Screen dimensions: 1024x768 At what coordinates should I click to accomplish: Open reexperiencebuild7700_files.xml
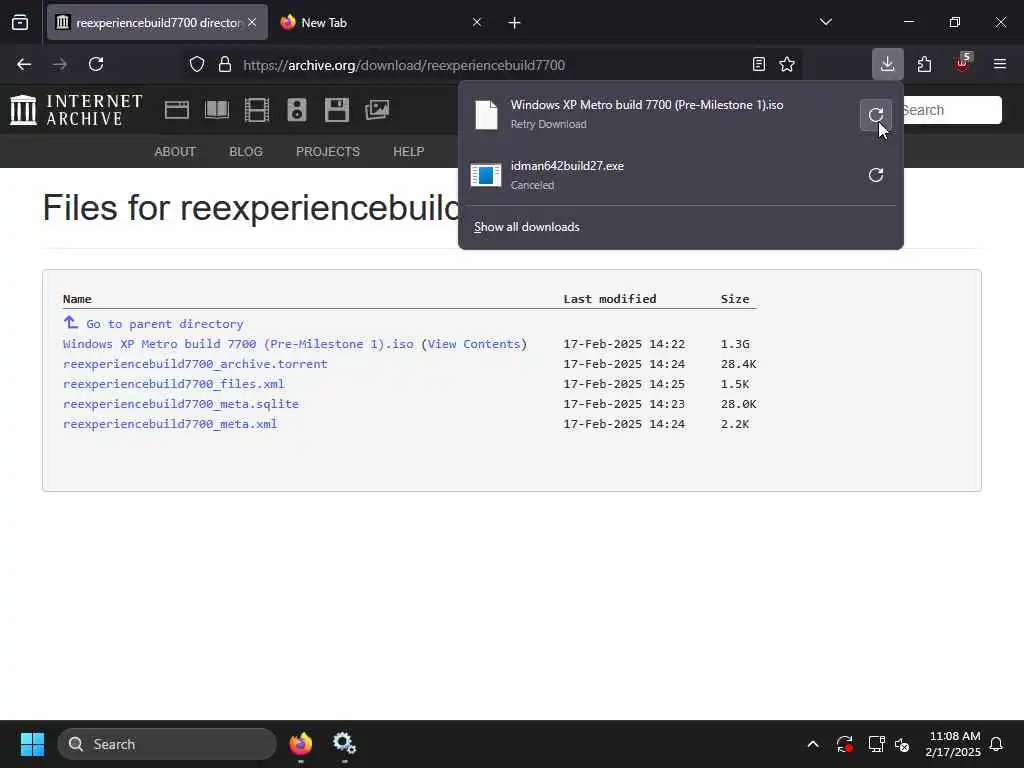pyautogui.click(x=173, y=384)
